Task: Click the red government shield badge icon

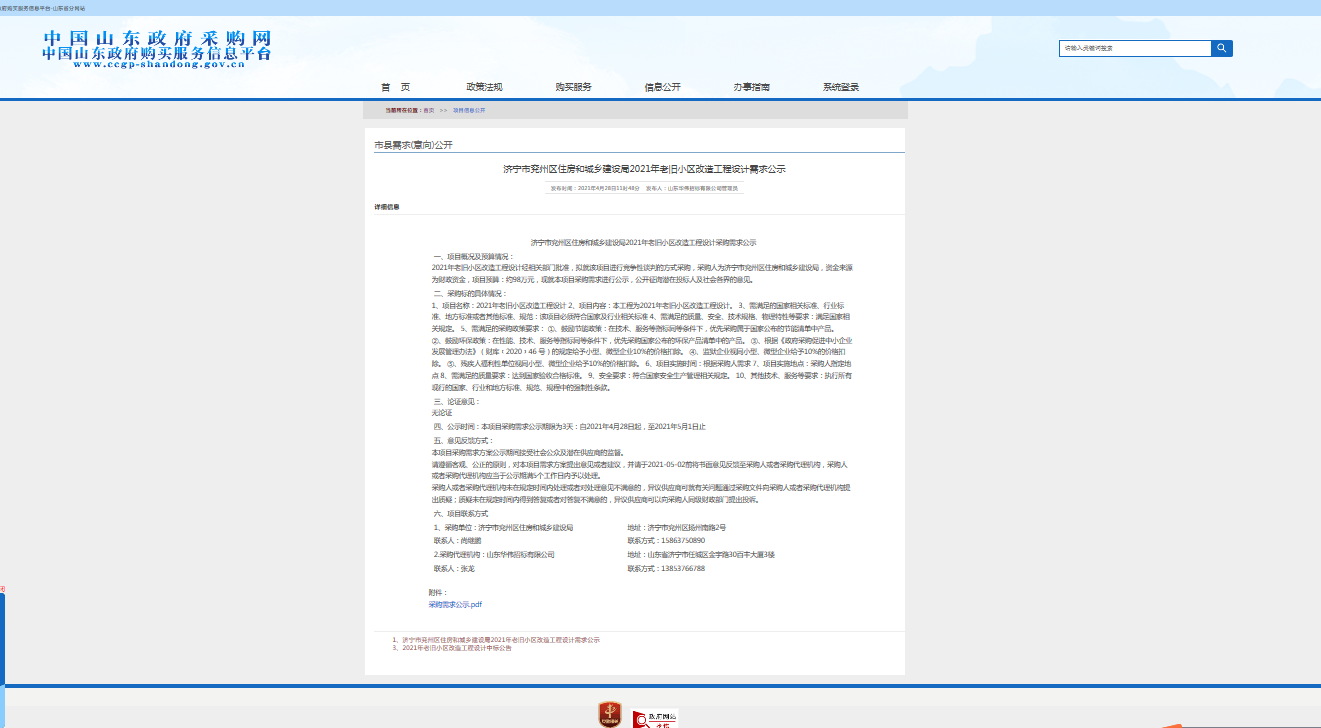Action: pyautogui.click(x=609, y=714)
